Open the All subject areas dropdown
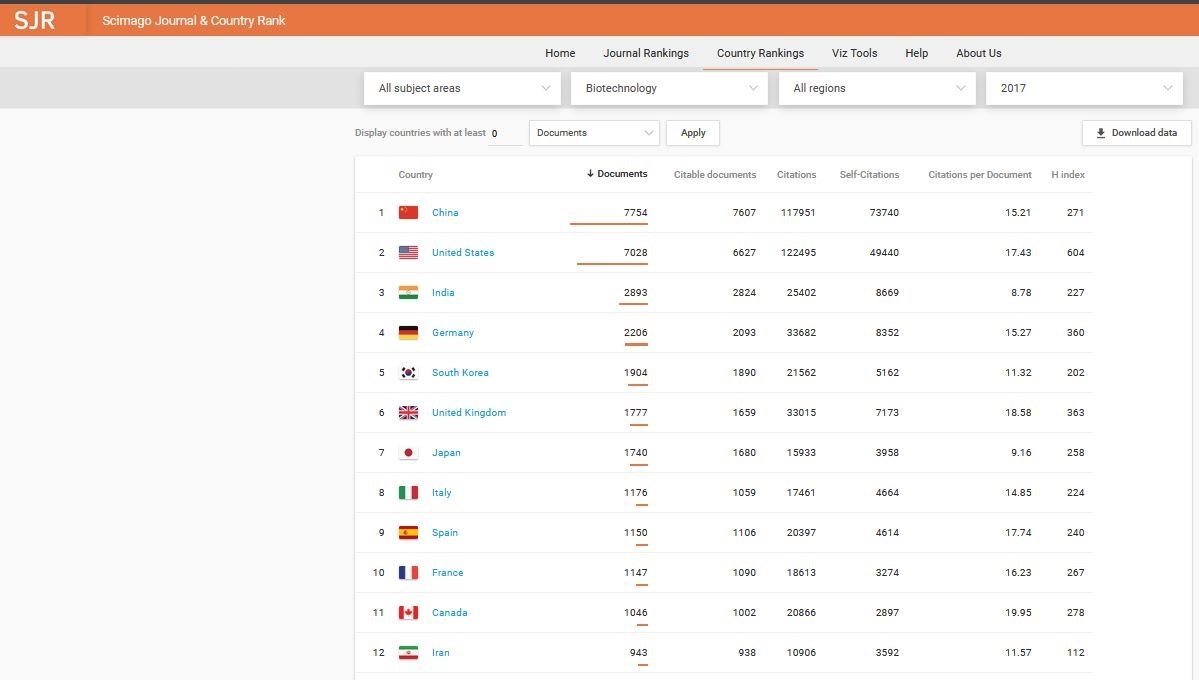 [463, 88]
